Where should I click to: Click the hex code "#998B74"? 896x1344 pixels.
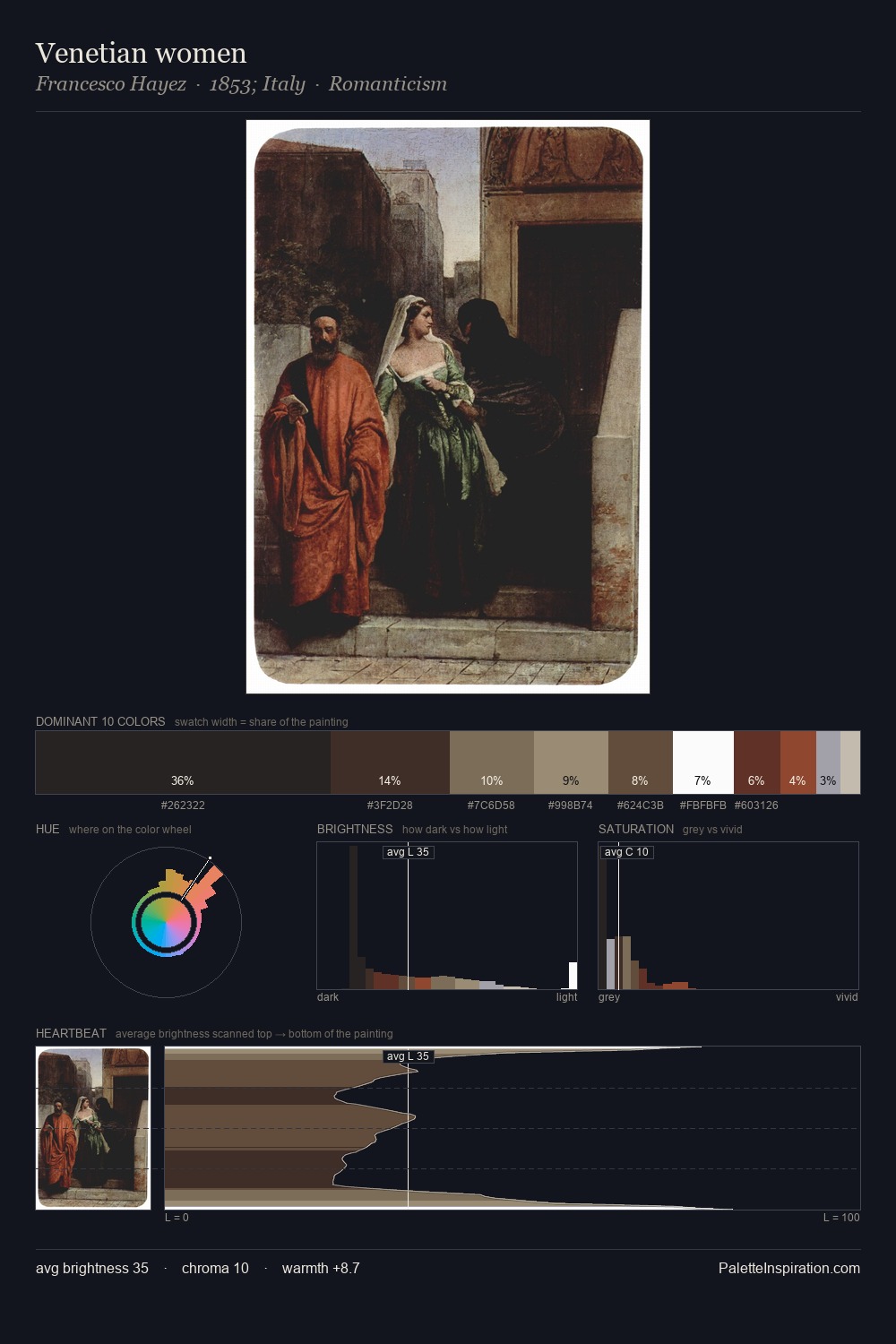click(x=571, y=806)
